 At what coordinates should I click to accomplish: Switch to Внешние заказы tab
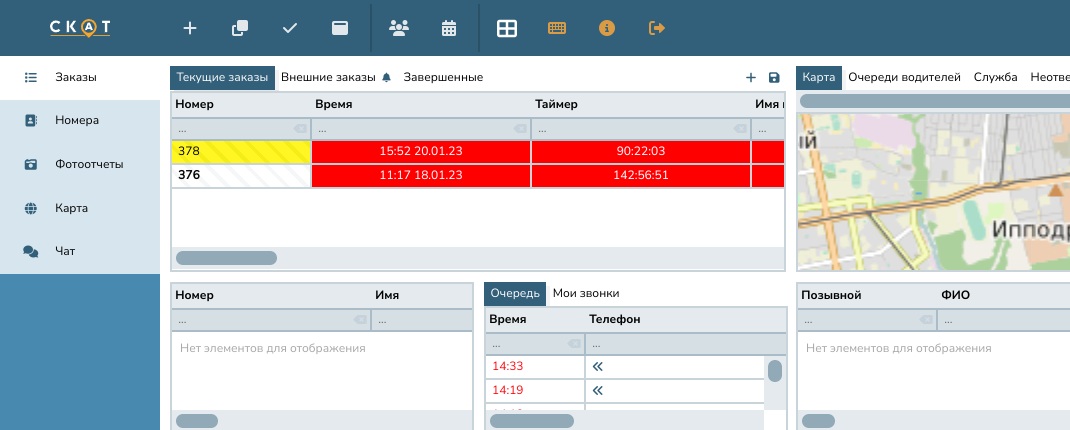329,78
